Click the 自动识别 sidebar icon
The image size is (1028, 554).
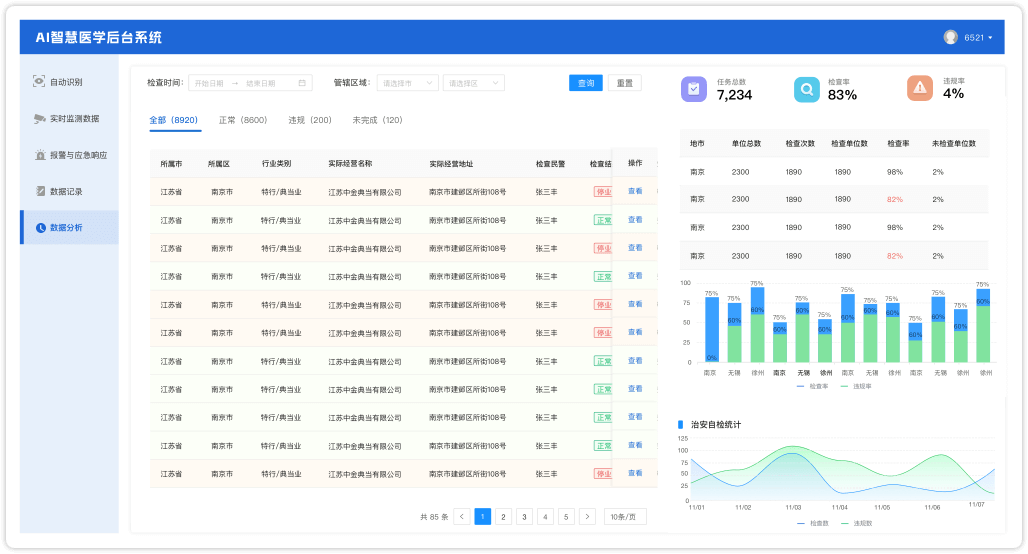(39, 81)
